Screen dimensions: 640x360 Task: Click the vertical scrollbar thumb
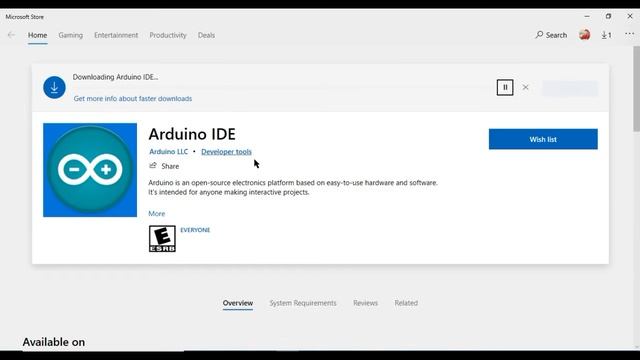click(636, 89)
